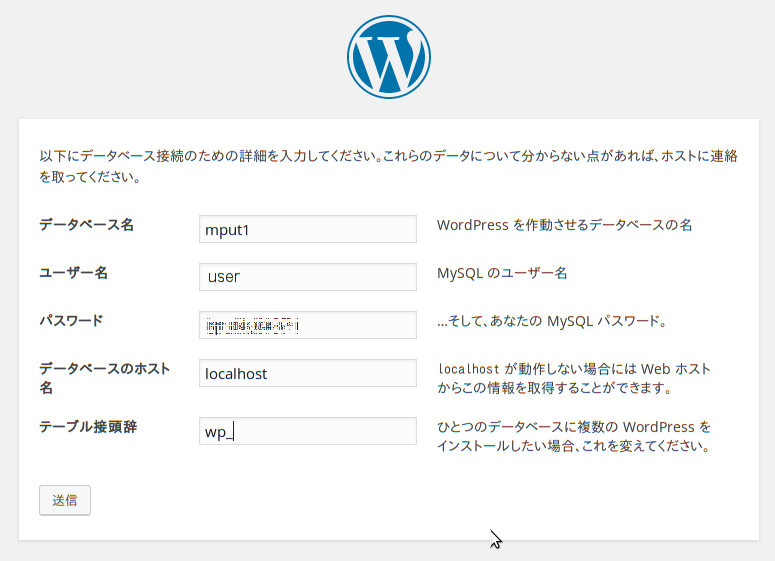Click the description starting 'localhost が動作しない場合'
This screenshot has height=561, width=775.
574,378
